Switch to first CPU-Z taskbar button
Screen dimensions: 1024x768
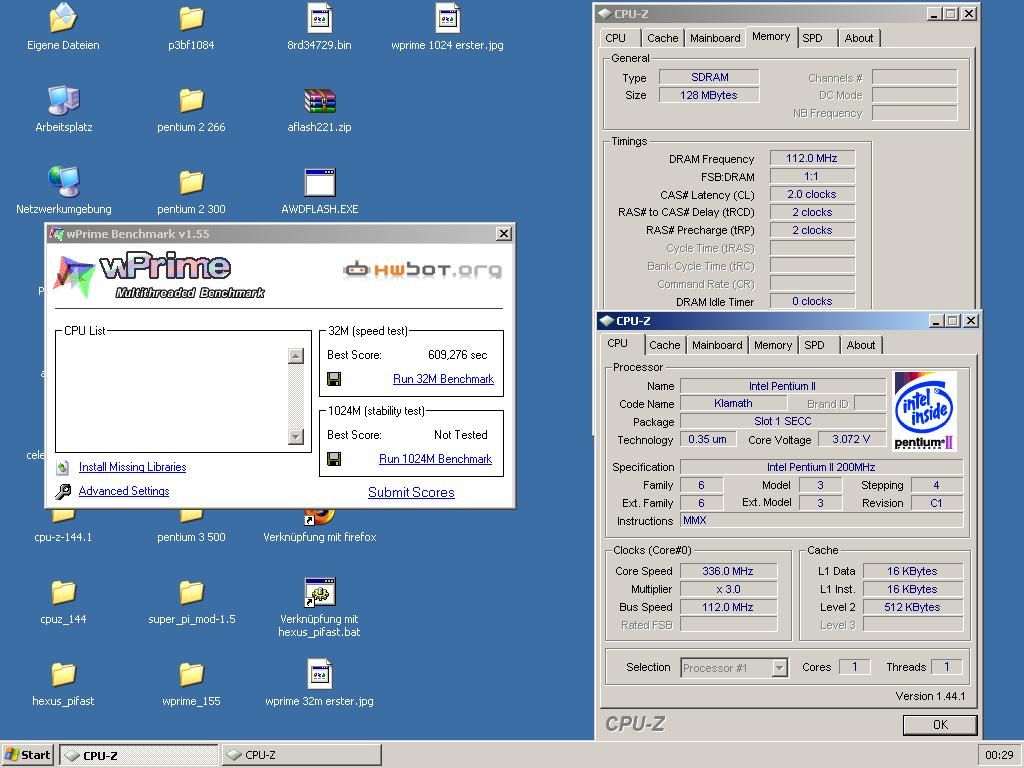point(139,755)
